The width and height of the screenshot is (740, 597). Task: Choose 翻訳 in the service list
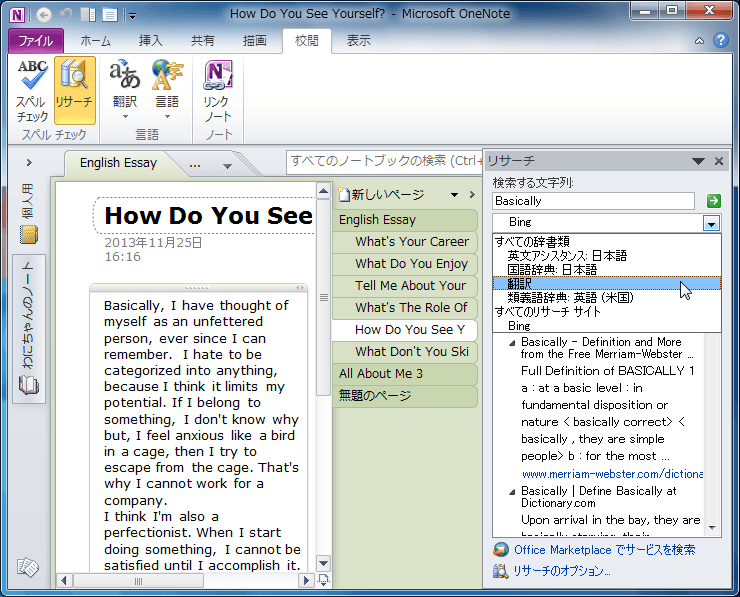tap(607, 283)
